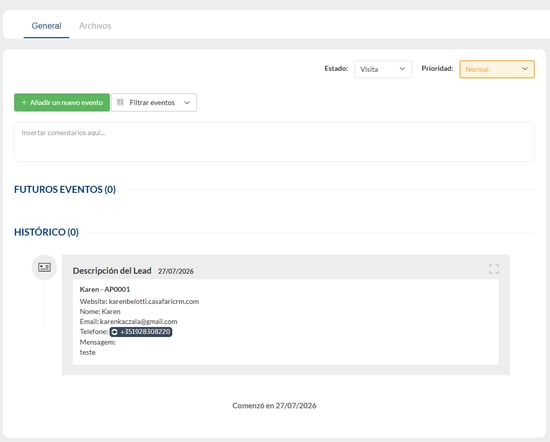The width and height of the screenshot is (550, 442).
Task: Click the Estado dropdown chevron arrow
Action: click(x=402, y=69)
